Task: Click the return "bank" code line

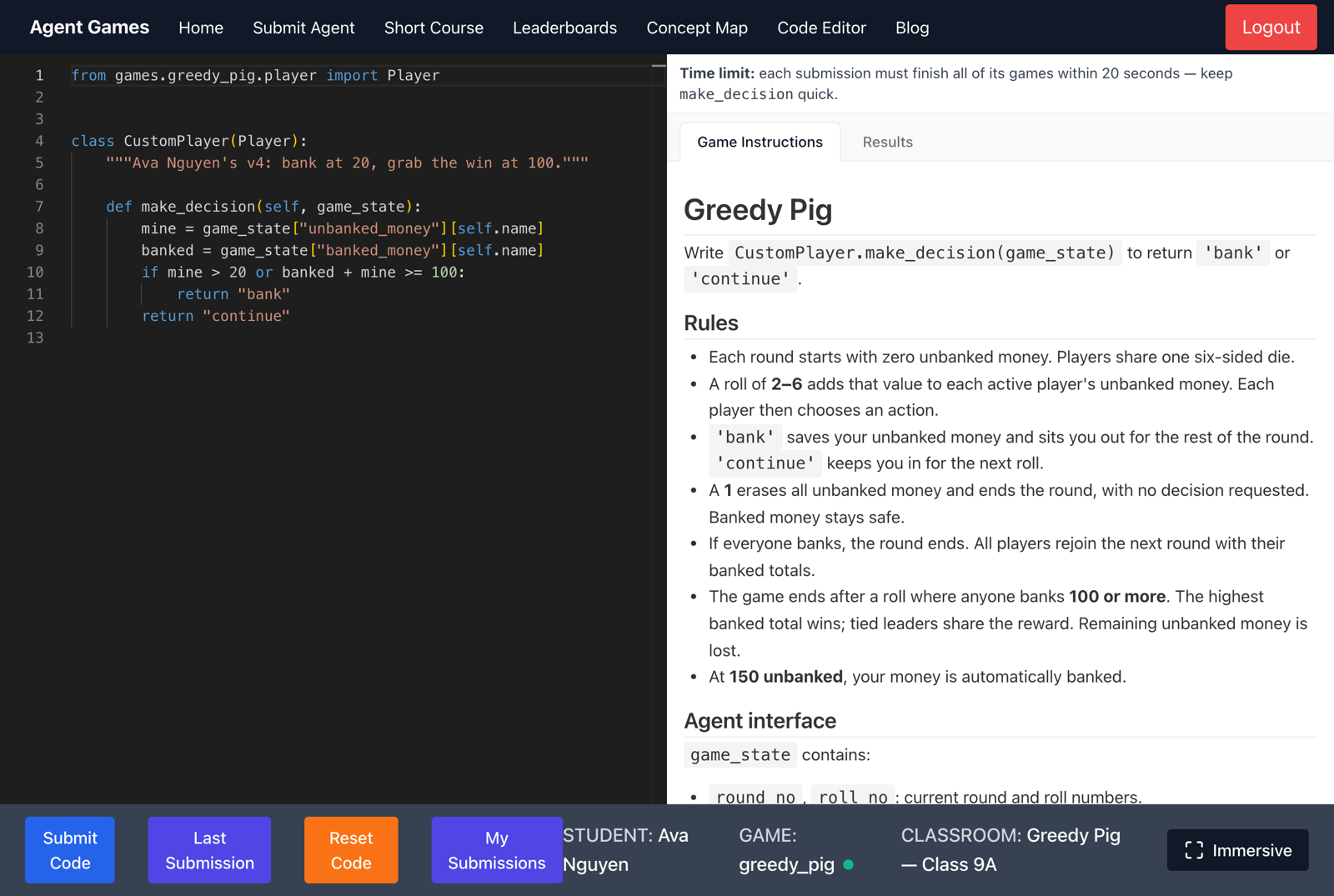Action: 233,294
